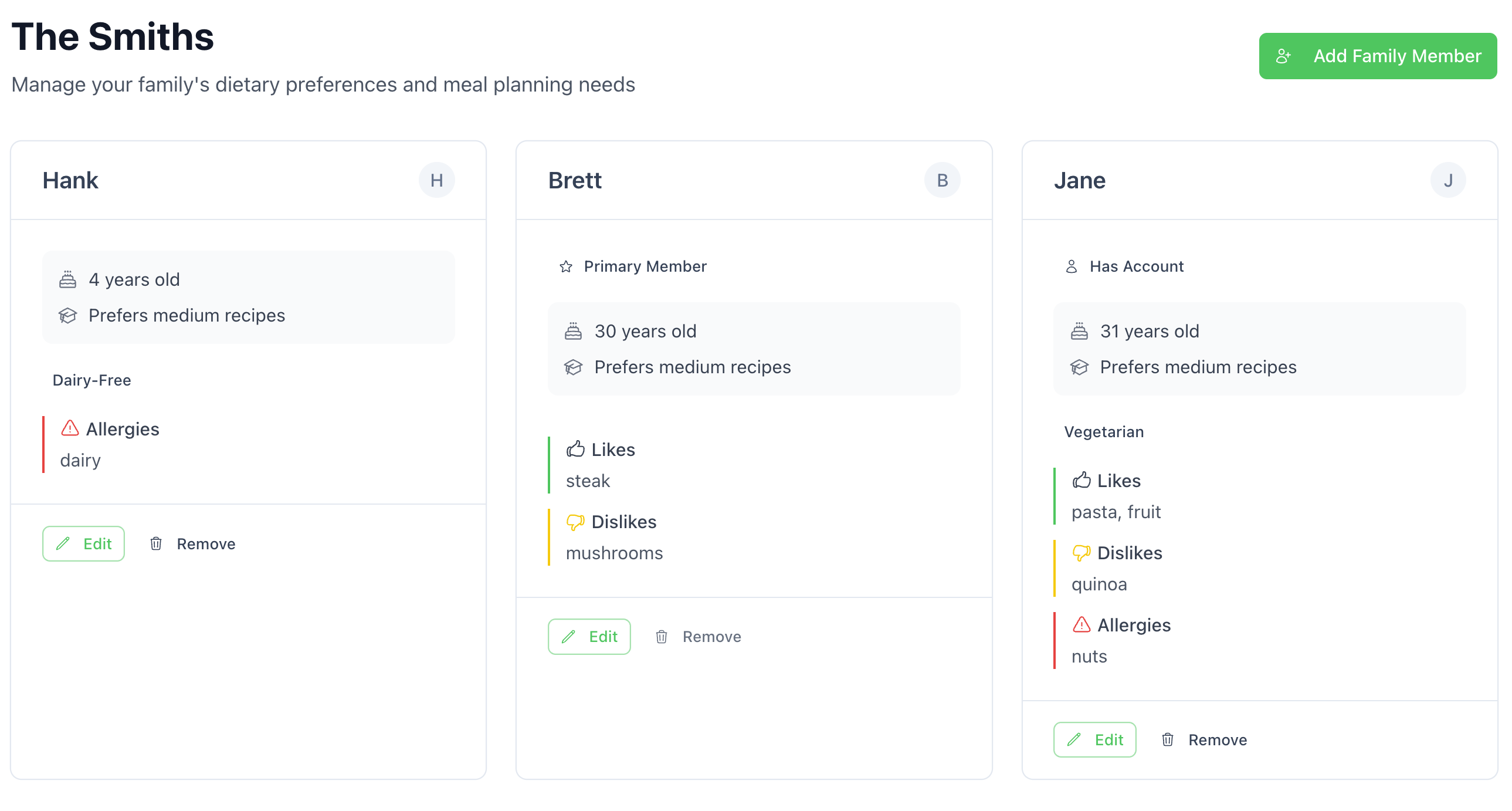
Task: Click the trash icon next to Brett's Remove
Action: click(662, 636)
